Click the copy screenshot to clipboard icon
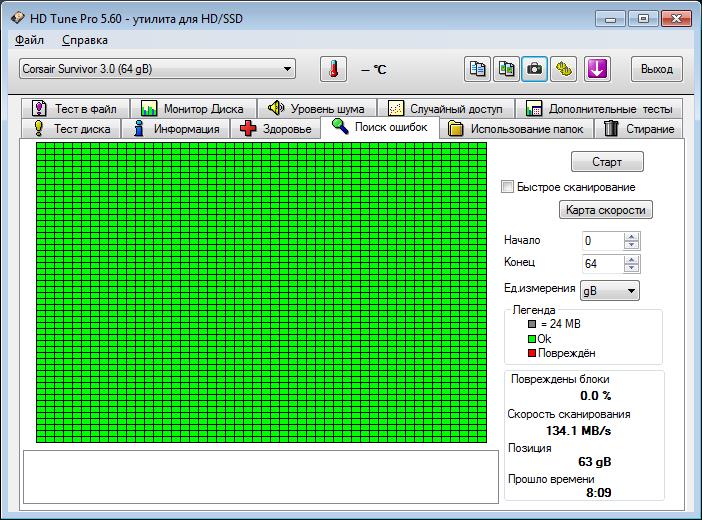Viewport: 702px width, 520px height. click(507, 69)
